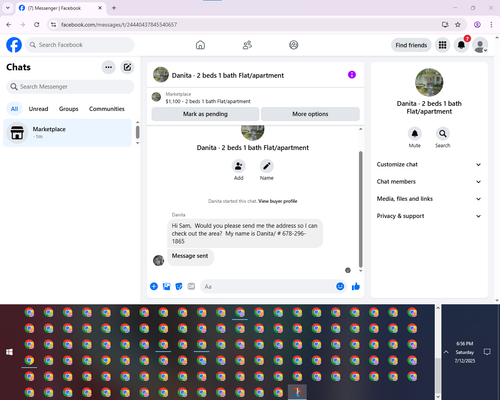Viewport: 500px width, 400px height.
Task: Select the Unread chats filter
Action: (38, 109)
